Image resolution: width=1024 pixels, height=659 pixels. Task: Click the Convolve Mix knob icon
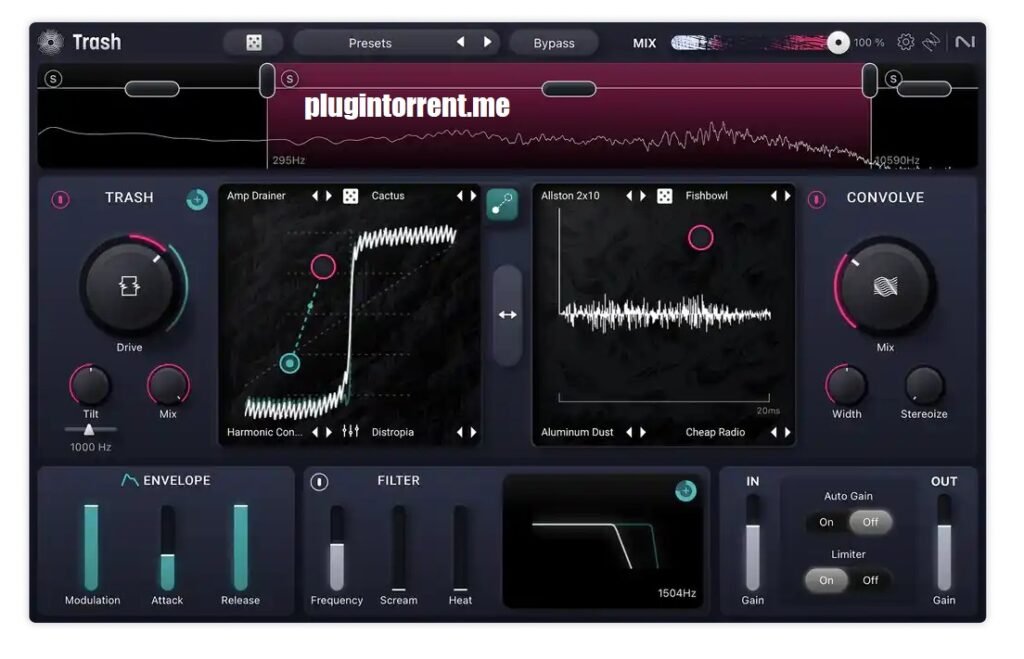[x=885, y=286]
